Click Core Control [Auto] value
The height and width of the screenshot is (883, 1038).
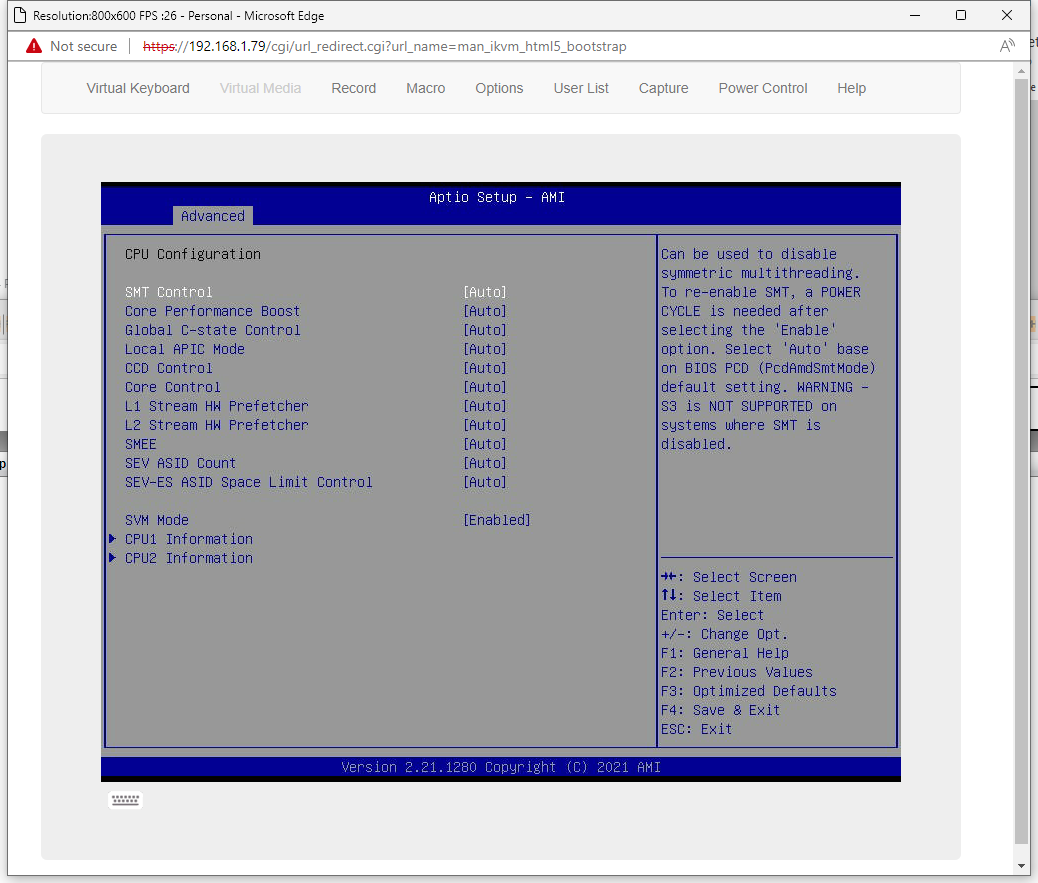coord(485,387)
